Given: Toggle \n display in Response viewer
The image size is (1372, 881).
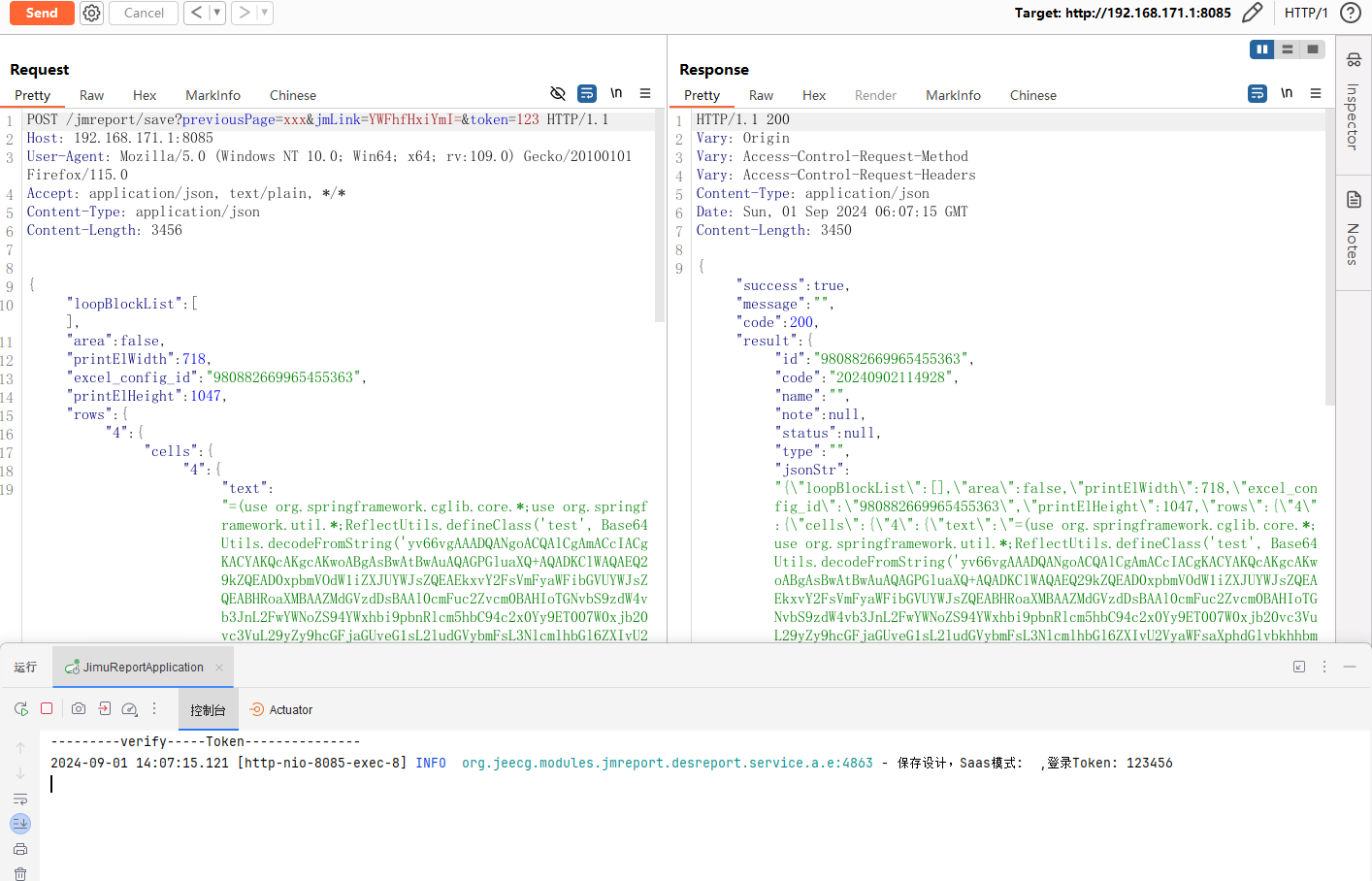Looking at the screenshot, I should click(x=1287, y=93).
